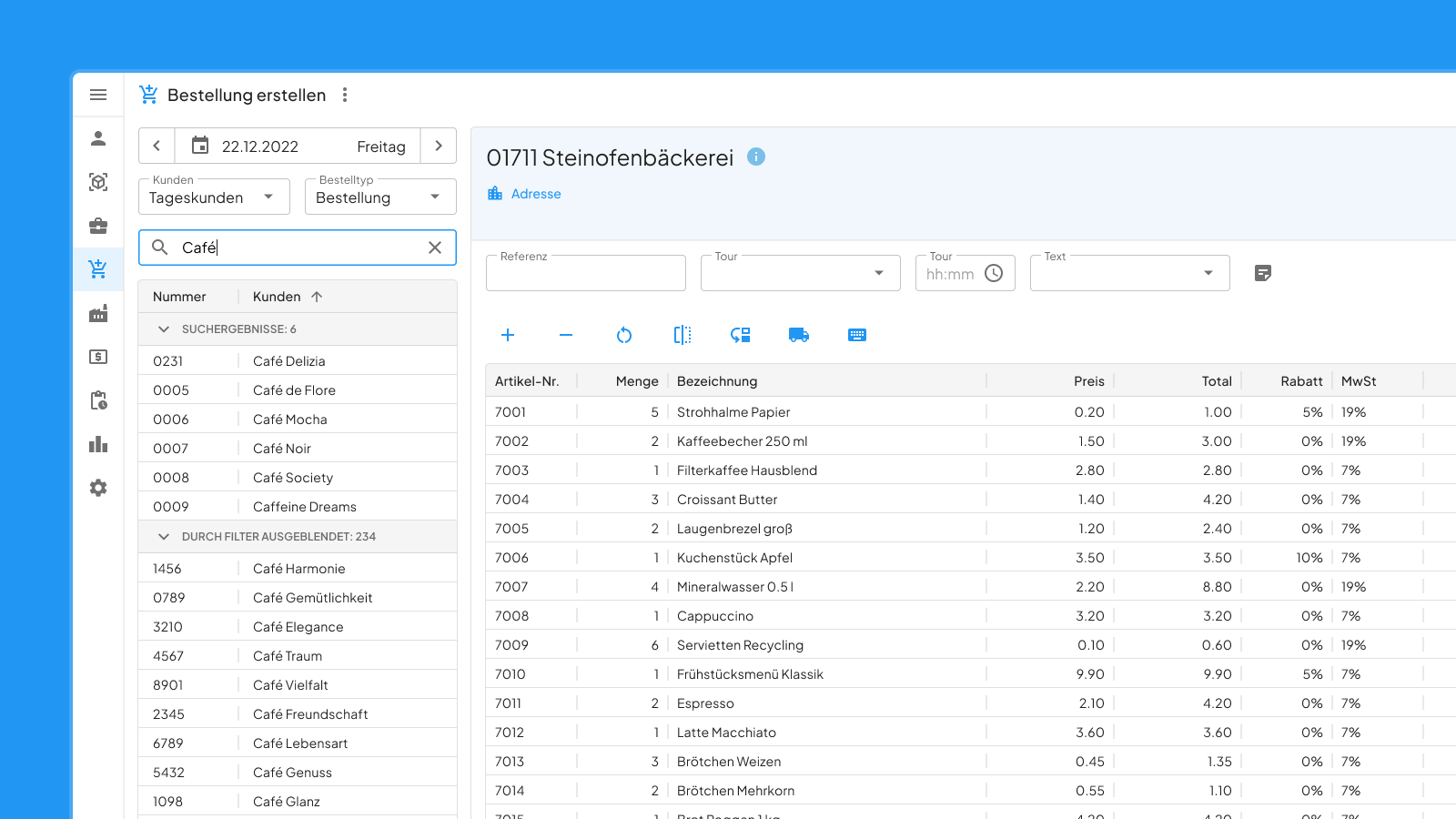Select customer Café Society
Viewport: 1456px width, 819px height.
click(298, 478)
